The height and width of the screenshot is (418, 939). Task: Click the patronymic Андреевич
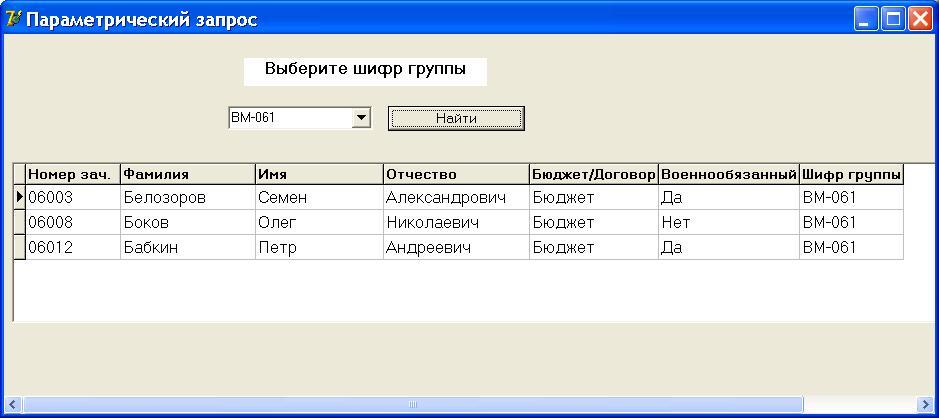pyautogui.click(x=428, y=247)
